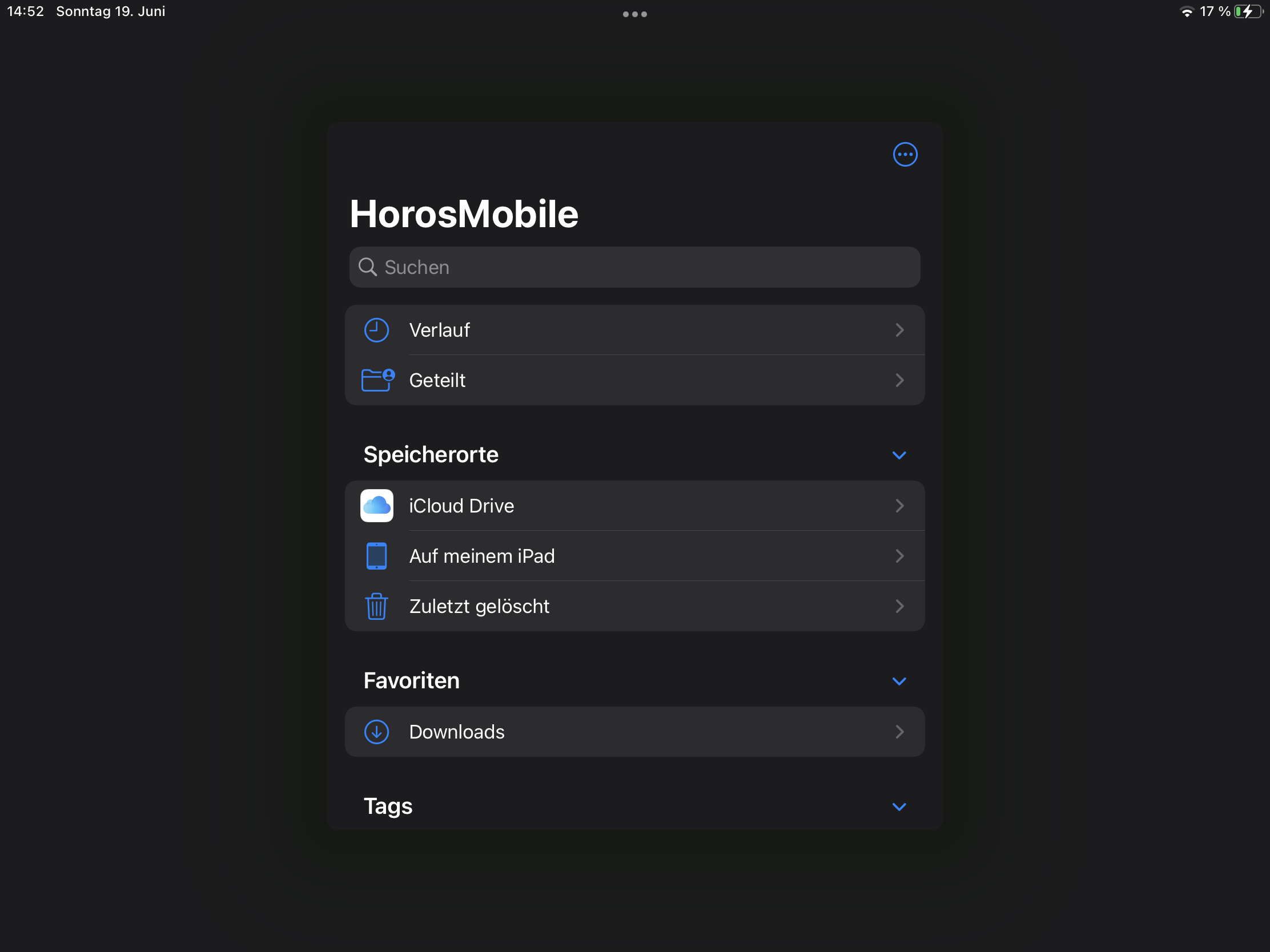Tap the Speicherorte section header
The height and width of the screenshot is (952, 1270).
(431, 454)
